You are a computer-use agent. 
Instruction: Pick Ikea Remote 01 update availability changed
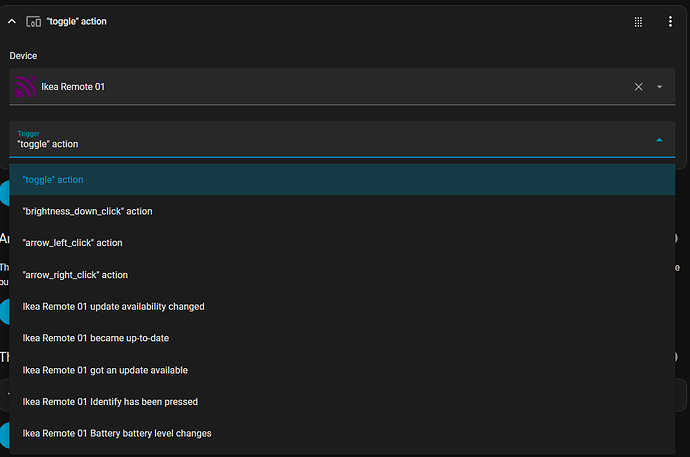[342, 307]
